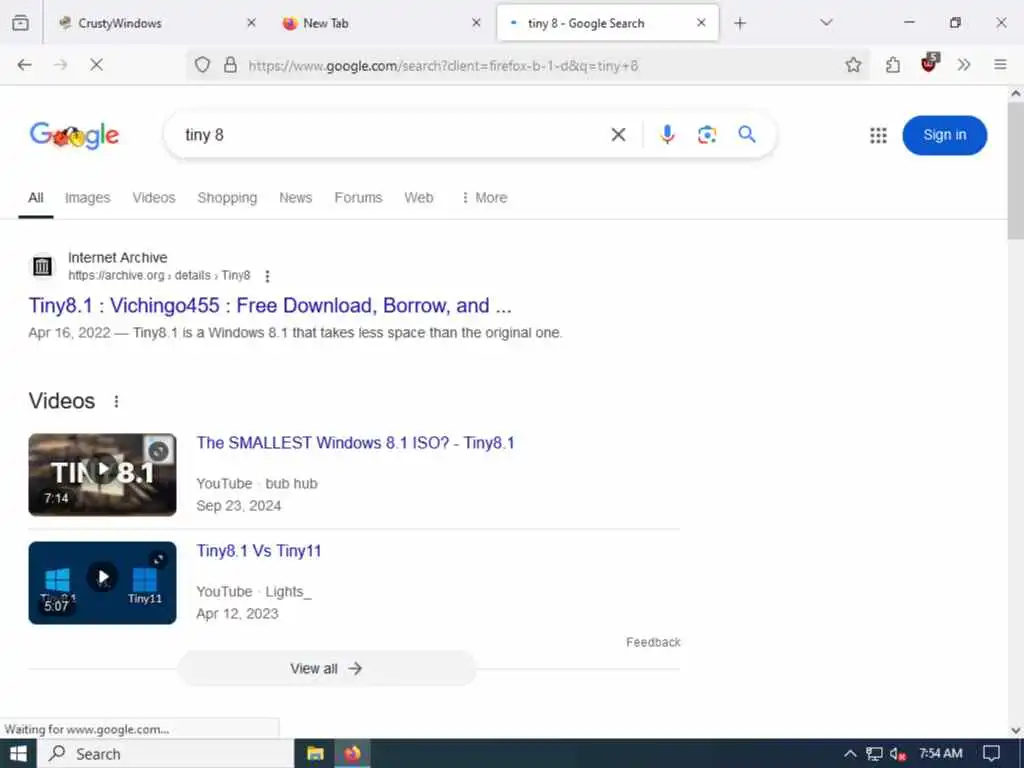Switch to Shopping results
Viewport: 1024px width, 768px height.
tap(227, 197)
